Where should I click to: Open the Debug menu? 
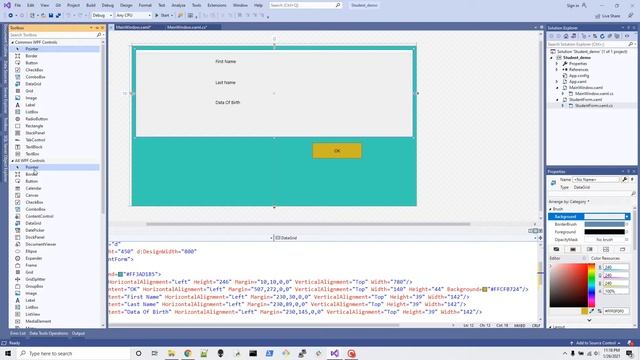[108, 5]
